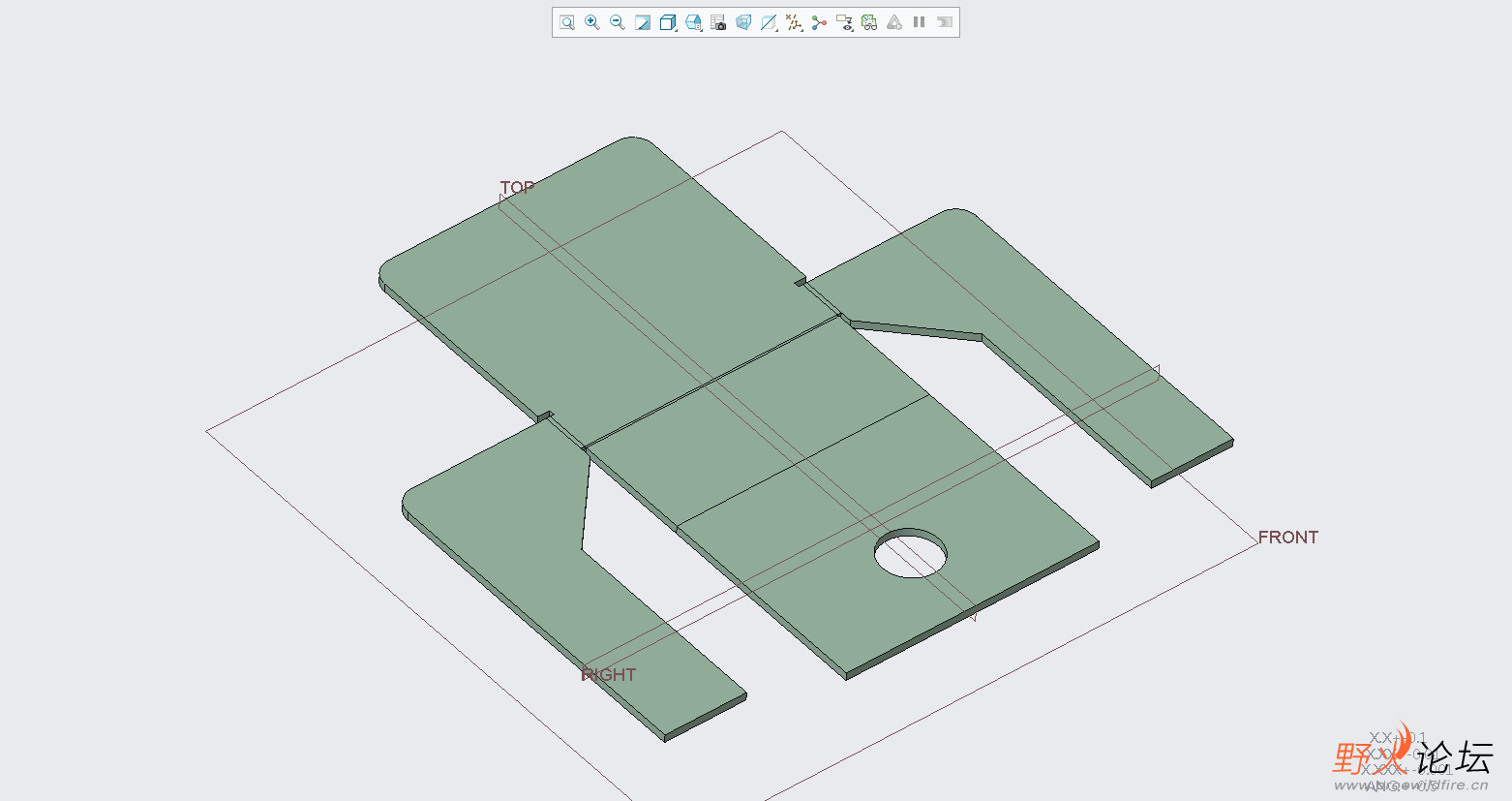Select the RIGHT datum plane label
Image resolution: width=1512 pixels, height=801 pixels.
pyautogui.click(x=609, y=674)
